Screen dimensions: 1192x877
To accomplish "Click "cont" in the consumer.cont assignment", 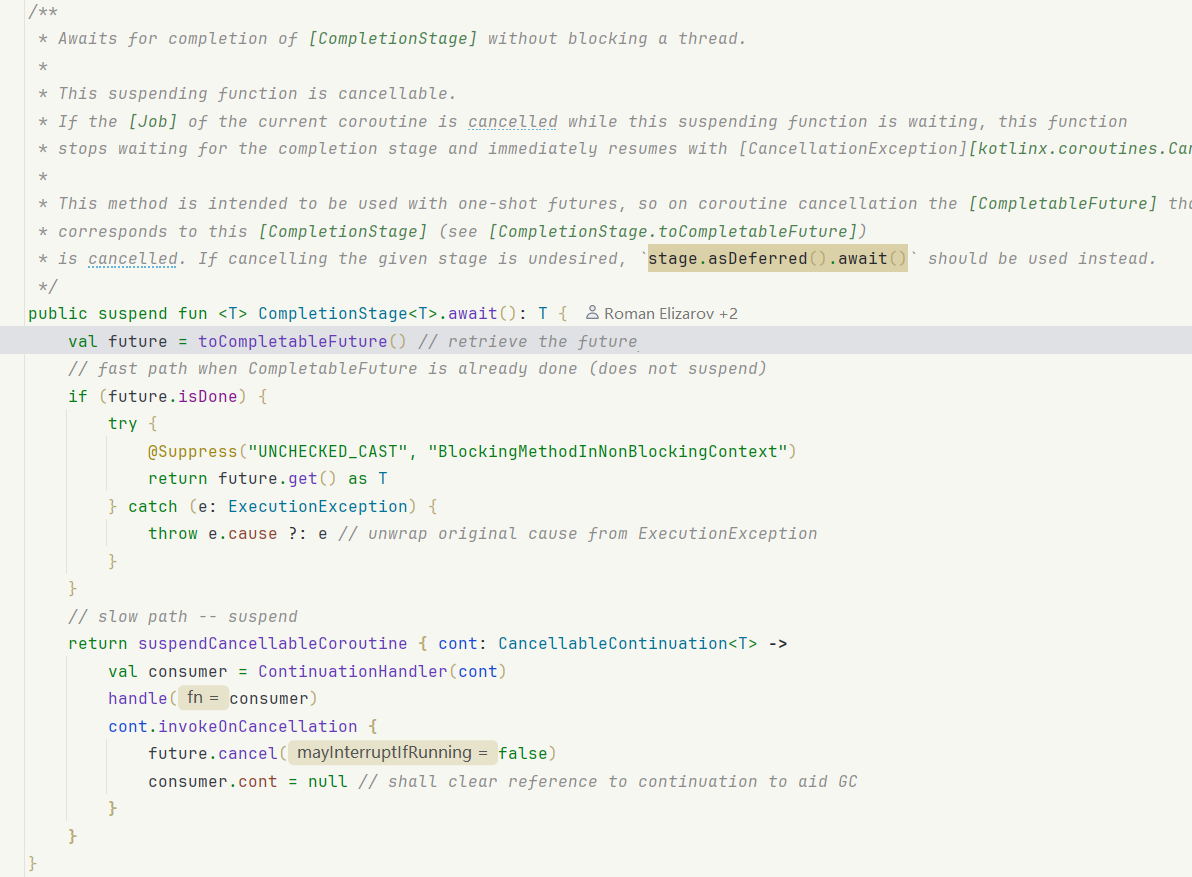I will click(258, 782).
